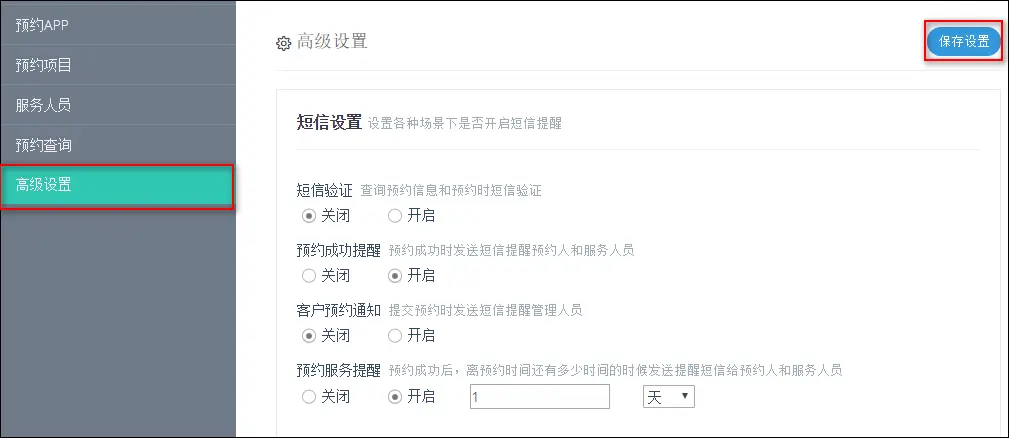Go to 预约项目 in the sidebar
Viewport: 1009px width, 438px height.
[x=43, y=65]
